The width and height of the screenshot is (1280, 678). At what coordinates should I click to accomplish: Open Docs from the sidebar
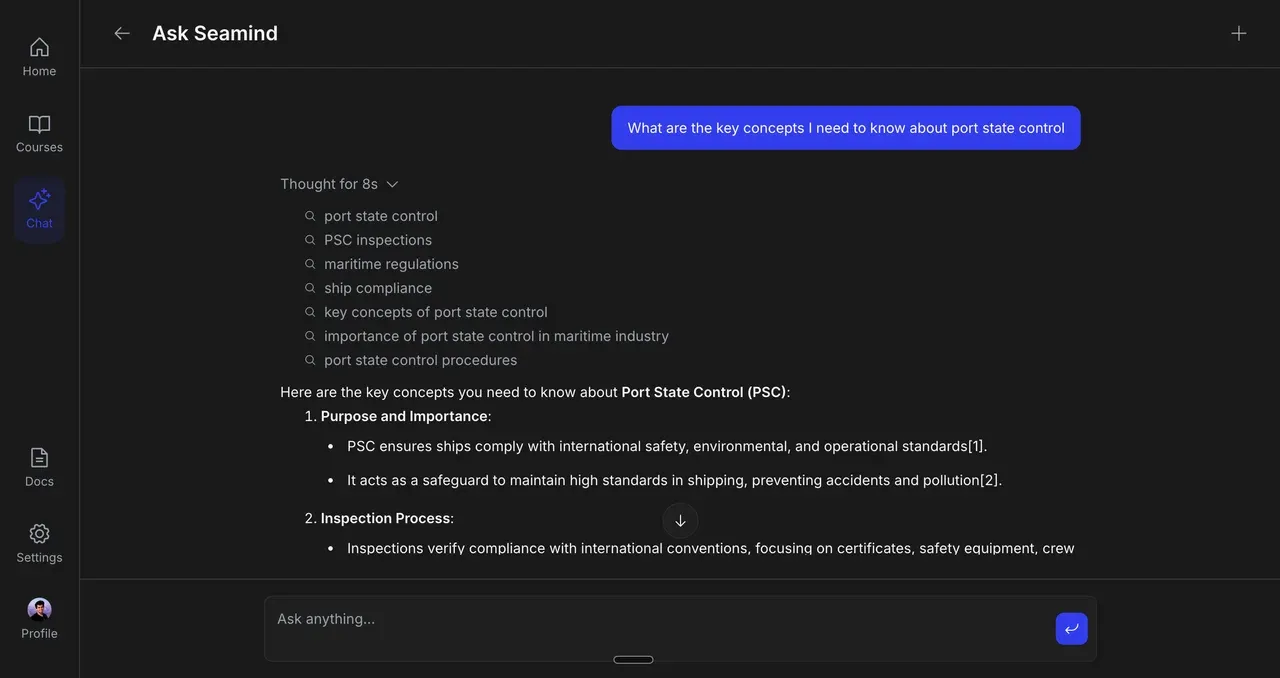coord(39,467)
